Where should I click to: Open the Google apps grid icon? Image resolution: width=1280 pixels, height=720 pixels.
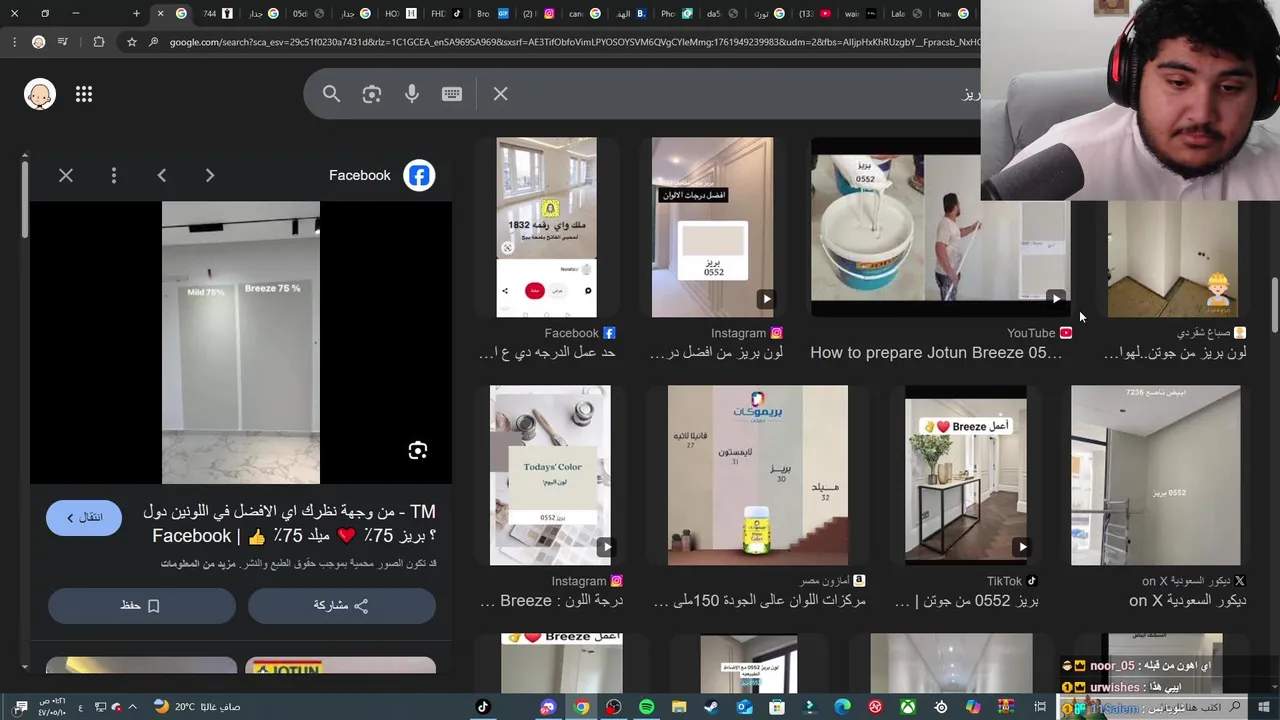click(84, 94)
